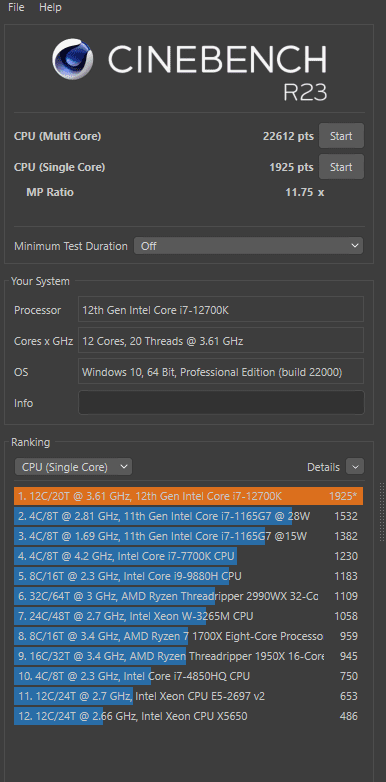Viewport: 386px width, 782px height.
Task: Click the Processor field
Action: 221,310
